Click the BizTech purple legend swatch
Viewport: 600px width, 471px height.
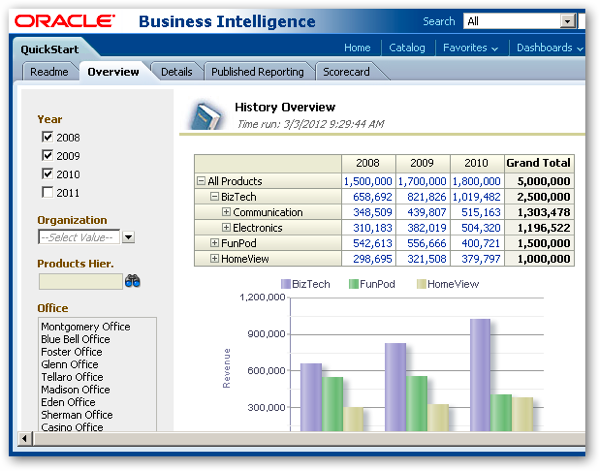click(x=286, y=284)
